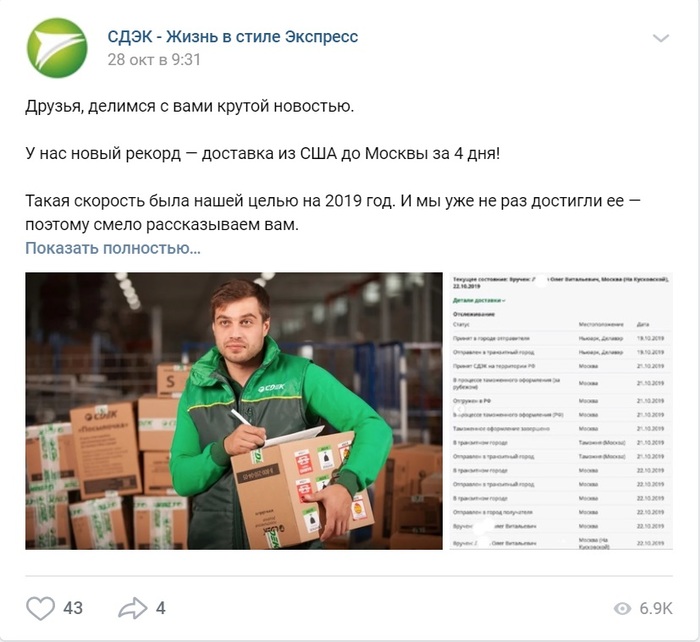Click the share counter showing 4
The image size is (700, 642).
[161, 608]
